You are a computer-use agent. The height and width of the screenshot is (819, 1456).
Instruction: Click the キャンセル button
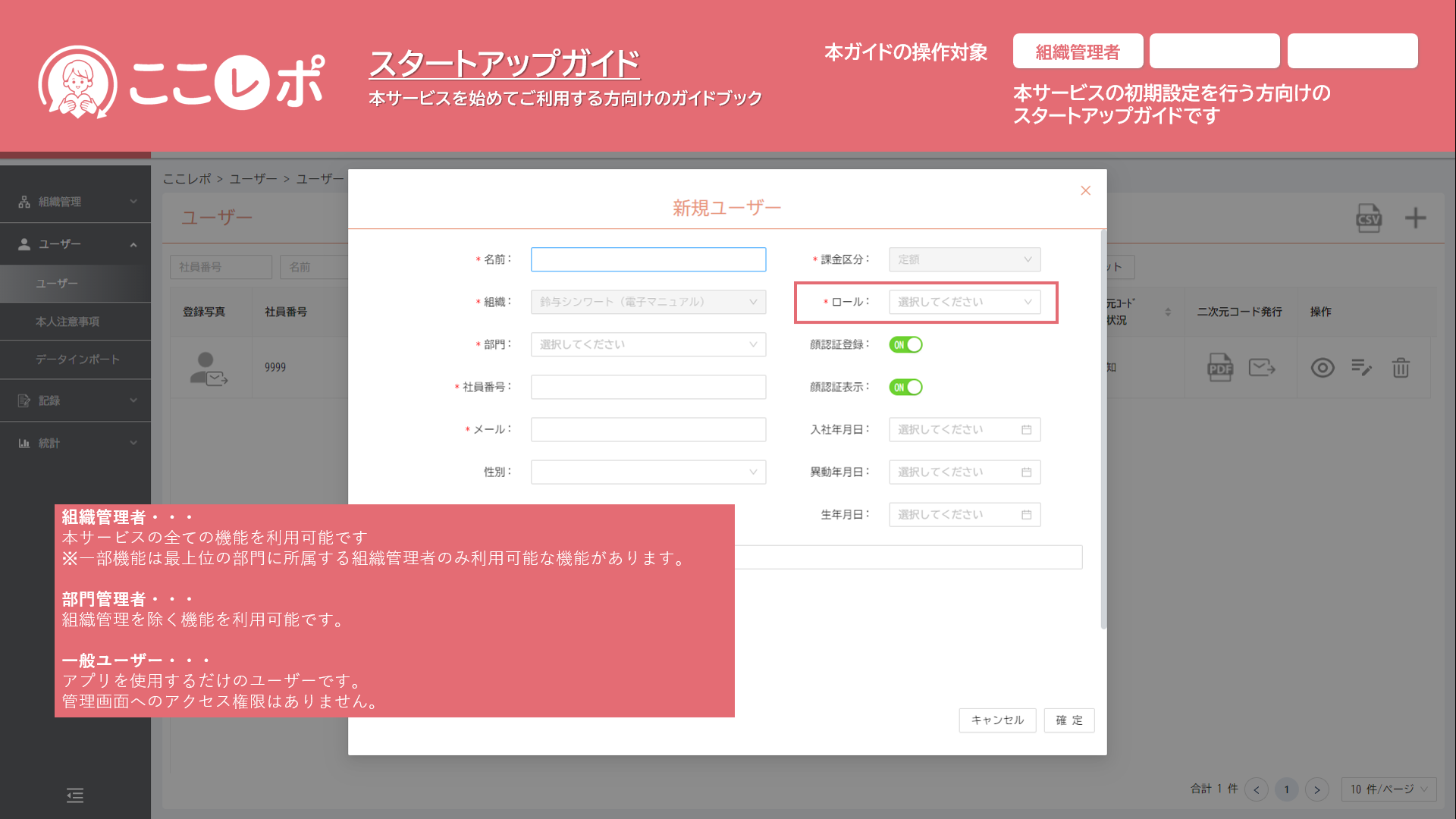click(997, 720)
